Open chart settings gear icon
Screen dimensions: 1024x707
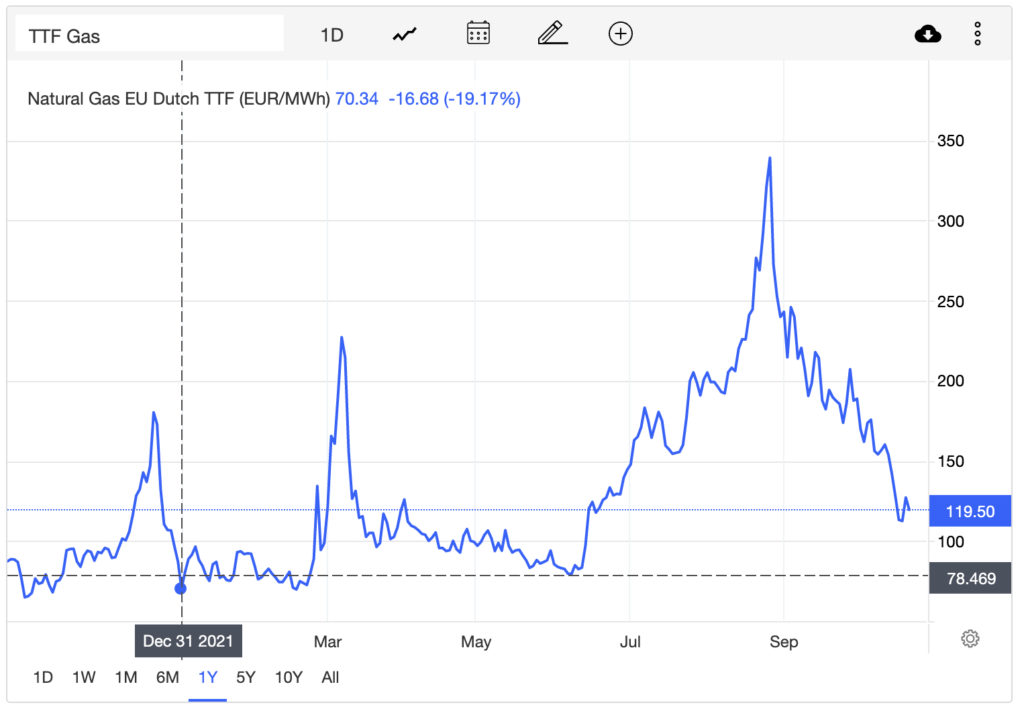tap(970, 638)
